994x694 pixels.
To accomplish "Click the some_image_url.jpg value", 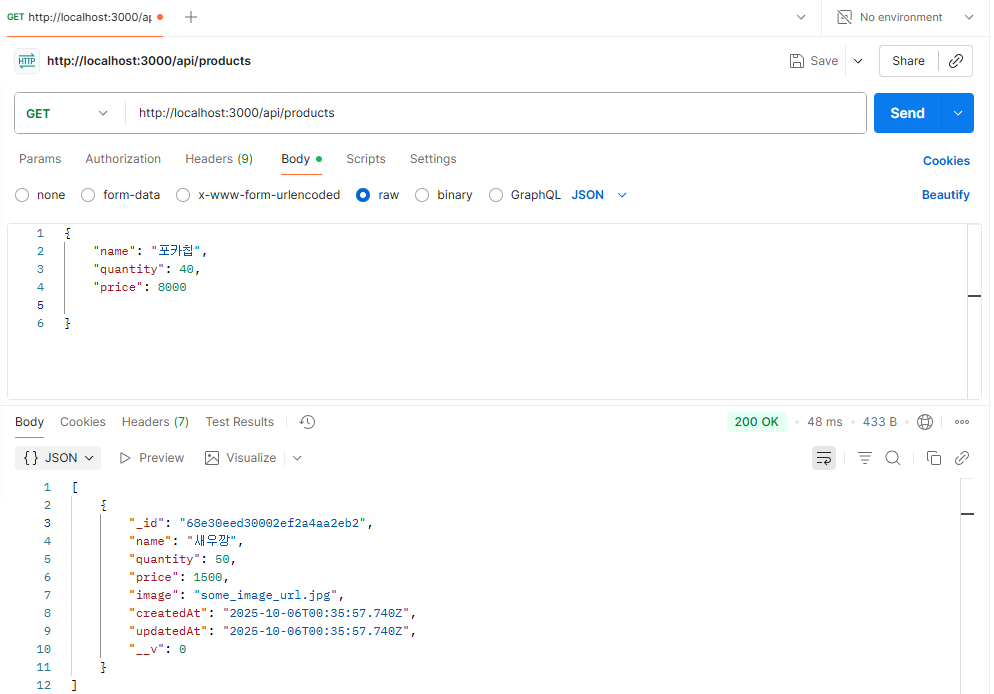I will click(266, 595).
